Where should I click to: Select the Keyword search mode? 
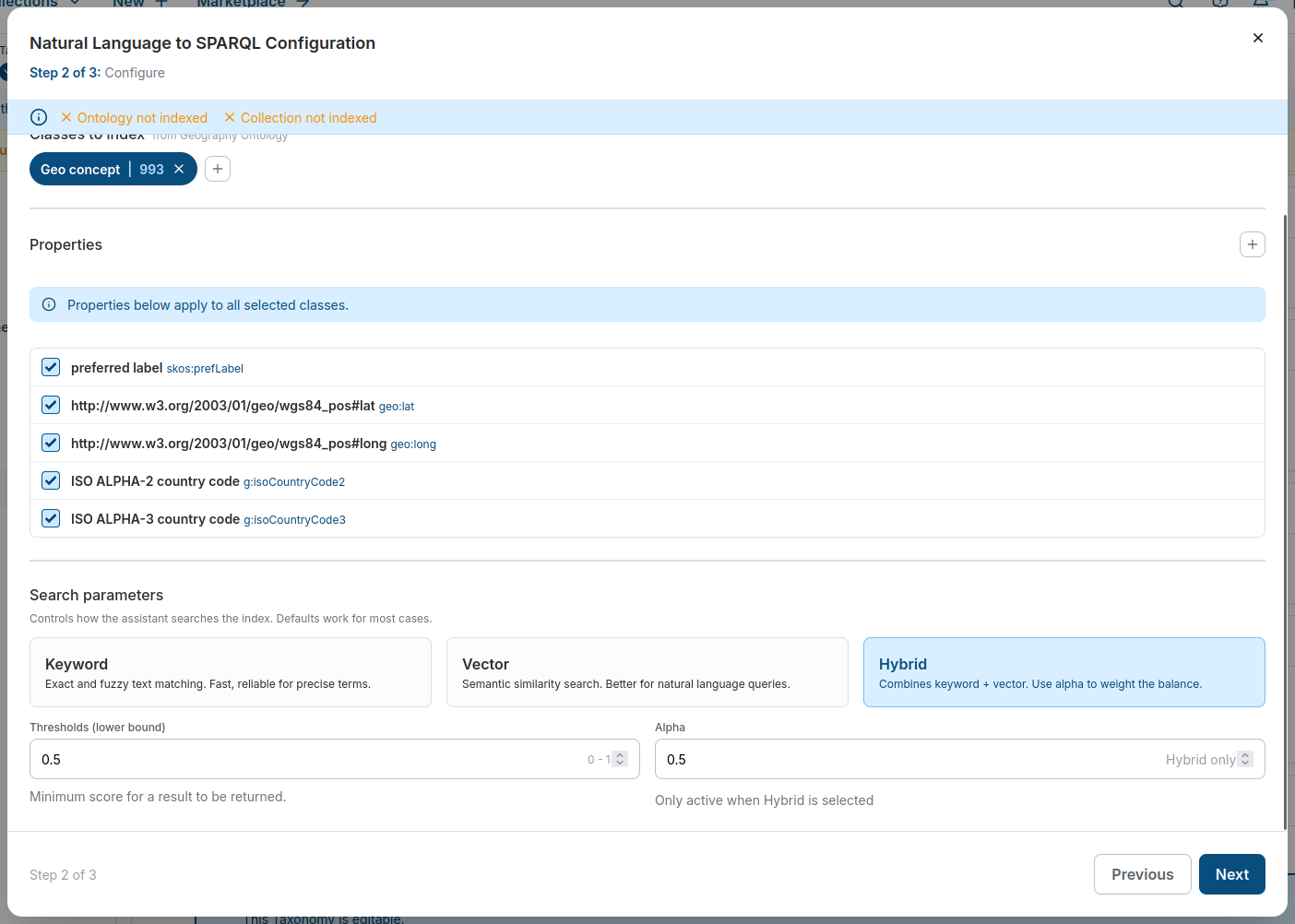231,672
